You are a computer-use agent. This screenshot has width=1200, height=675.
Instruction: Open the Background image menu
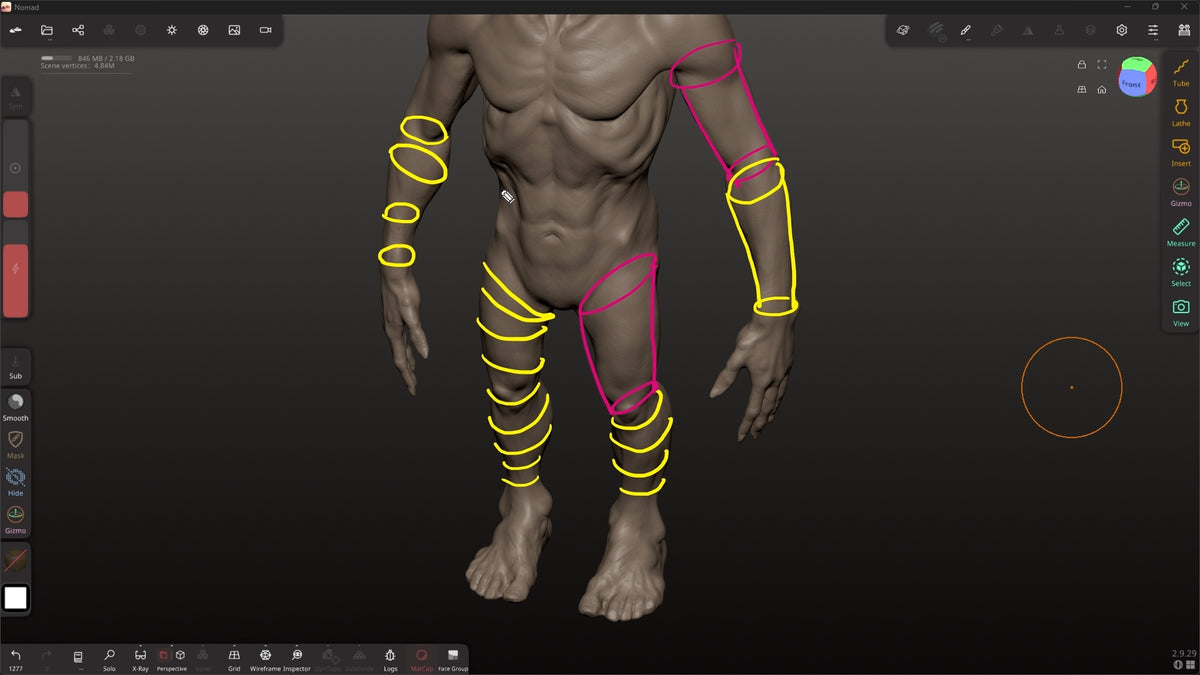click(x=234, y=30)
